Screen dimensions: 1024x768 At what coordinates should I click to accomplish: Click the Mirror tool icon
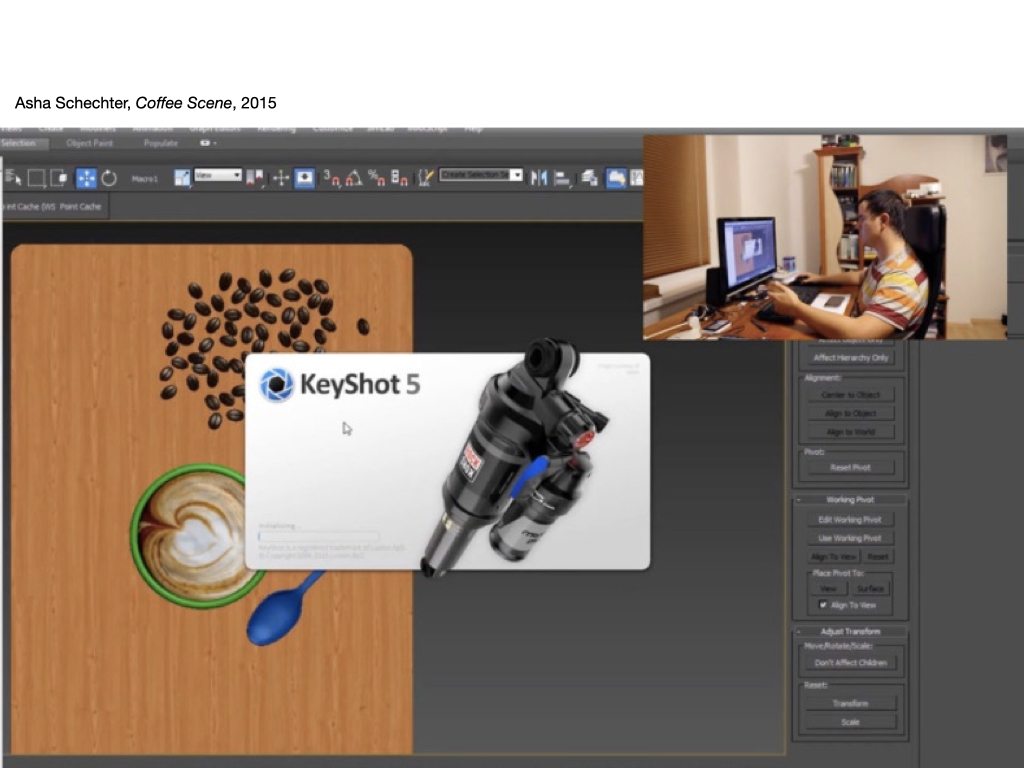click(x=538, y=178)
